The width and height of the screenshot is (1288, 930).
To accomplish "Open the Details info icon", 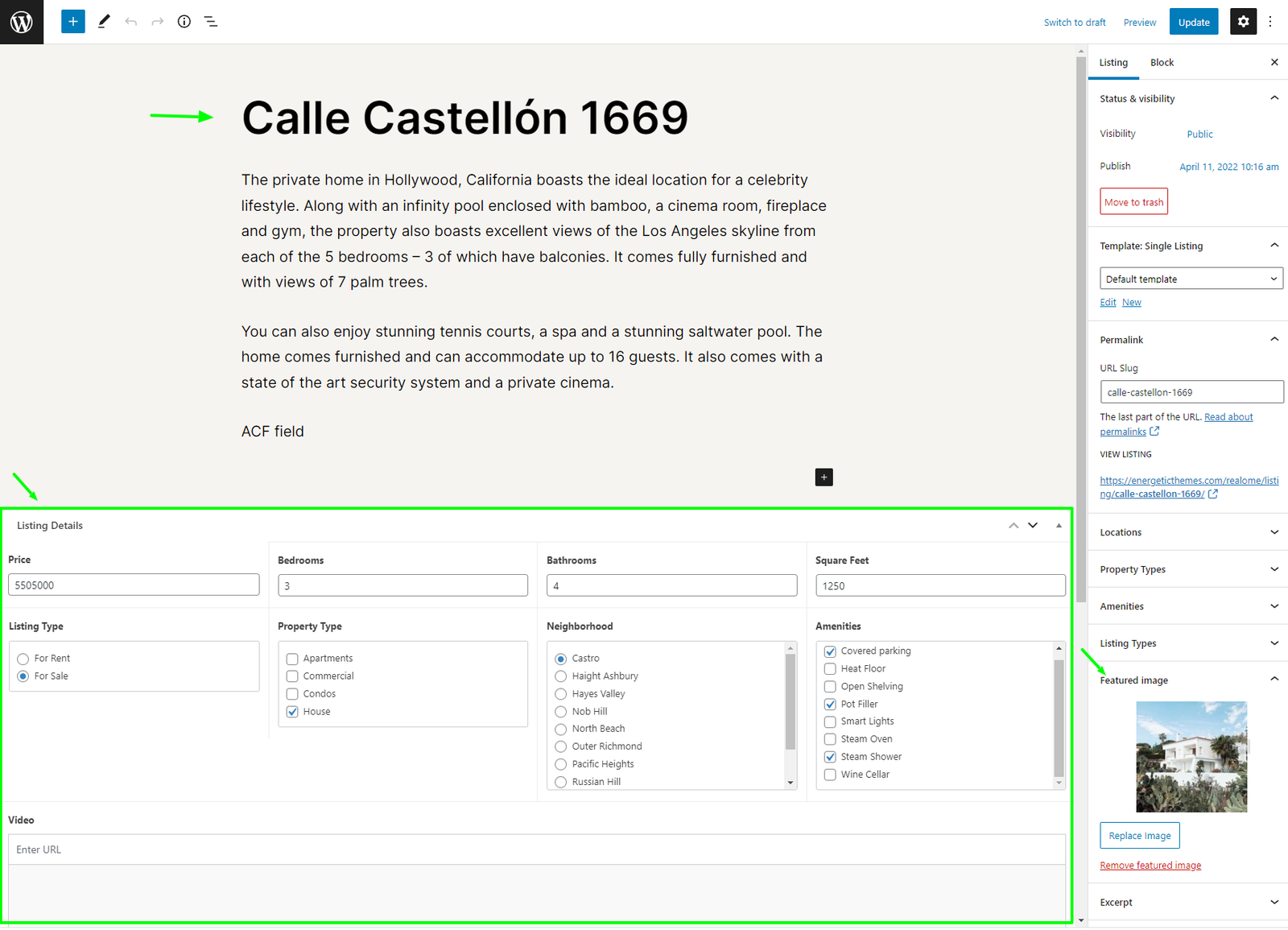I will click(184, 22).
